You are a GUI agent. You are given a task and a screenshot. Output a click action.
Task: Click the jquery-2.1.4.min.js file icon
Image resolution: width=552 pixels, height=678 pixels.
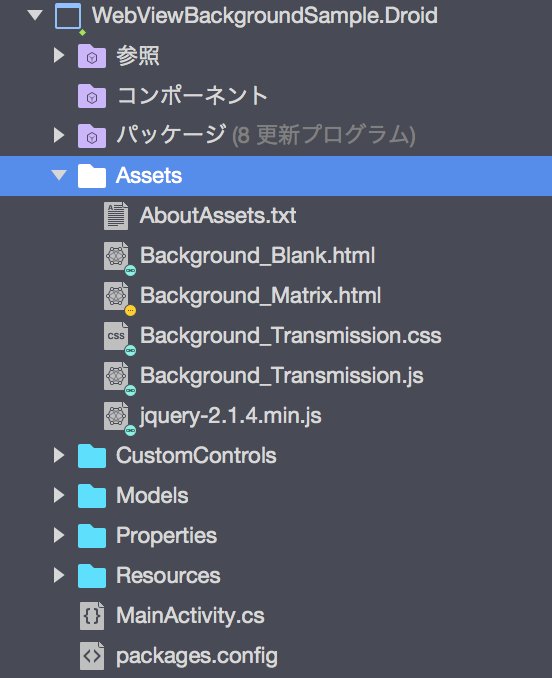click(116, 416)
